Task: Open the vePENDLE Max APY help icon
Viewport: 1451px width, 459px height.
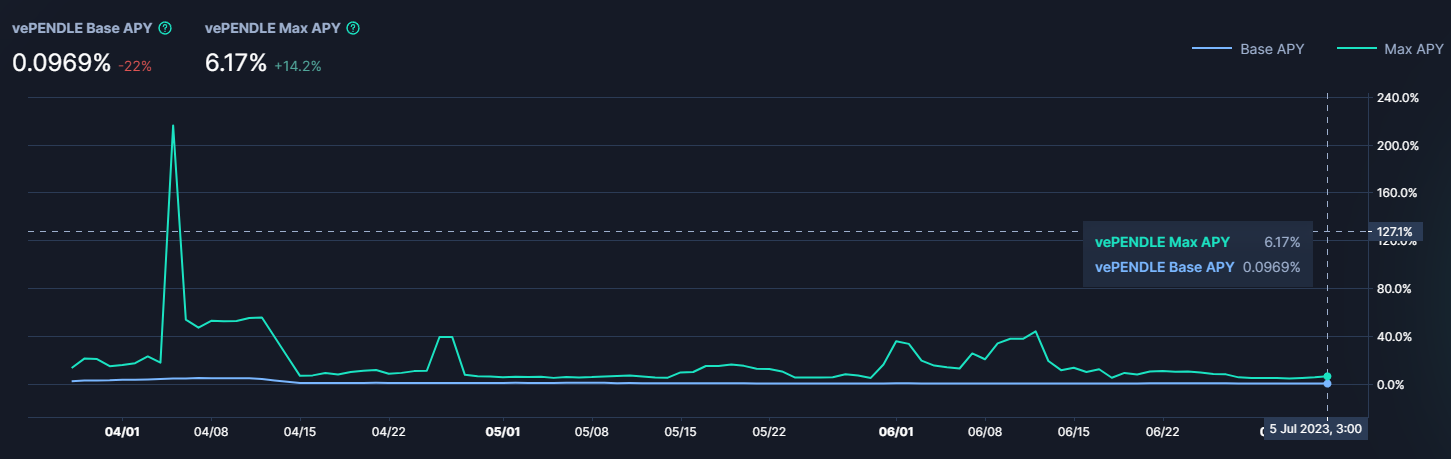Action: pyautogui.click(x=353, y=28)
